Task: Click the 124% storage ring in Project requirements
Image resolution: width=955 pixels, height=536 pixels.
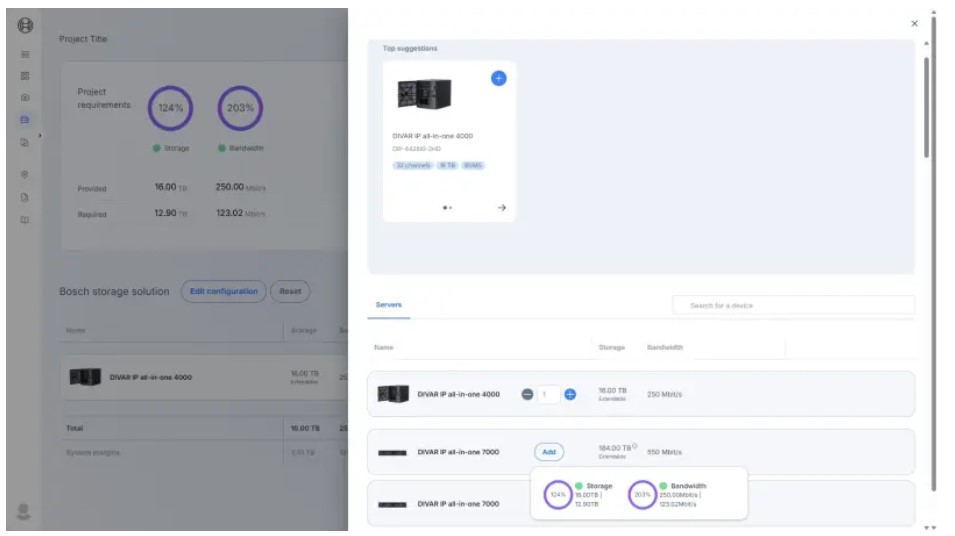Action: (171, 108)
